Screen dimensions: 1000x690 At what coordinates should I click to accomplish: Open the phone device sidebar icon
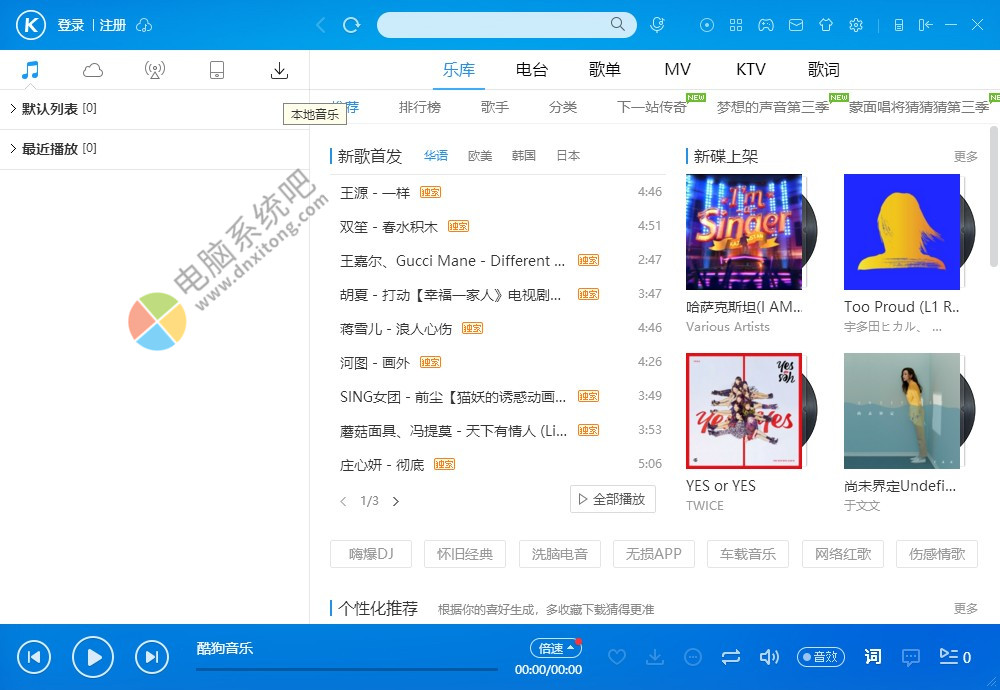pos(217,70)
